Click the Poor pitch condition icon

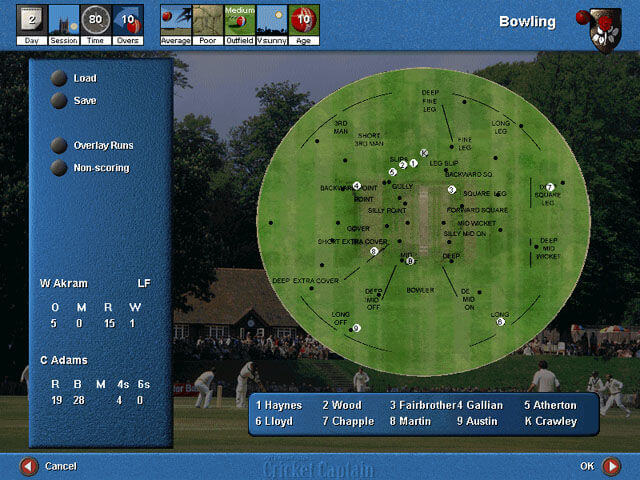(x=207, y=19)
